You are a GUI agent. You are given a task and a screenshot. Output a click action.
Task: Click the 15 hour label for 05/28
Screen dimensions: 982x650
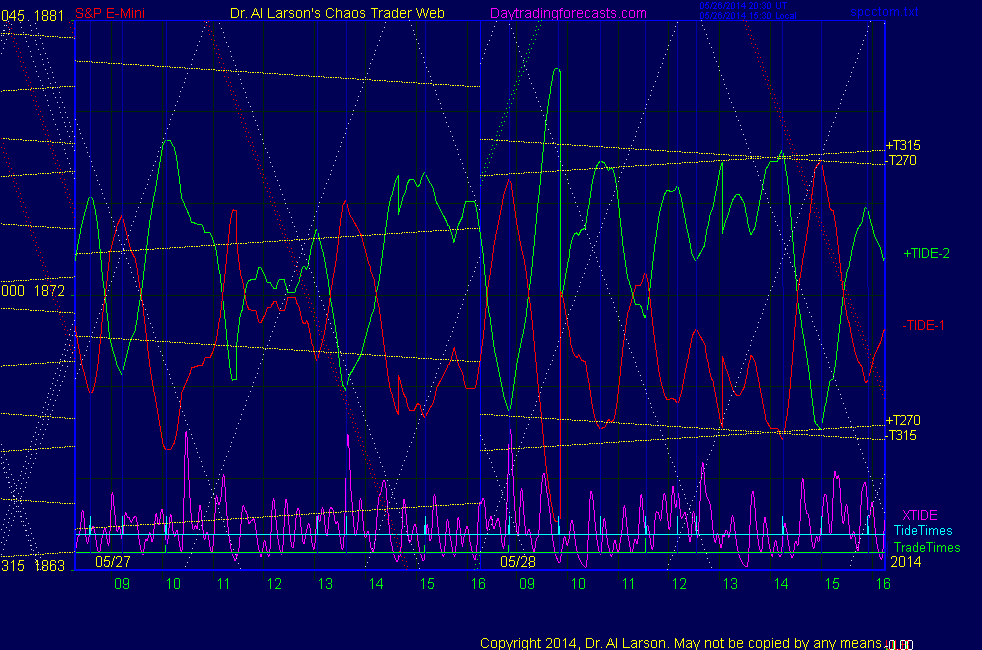pyautogui.click(x=832, y=584)
